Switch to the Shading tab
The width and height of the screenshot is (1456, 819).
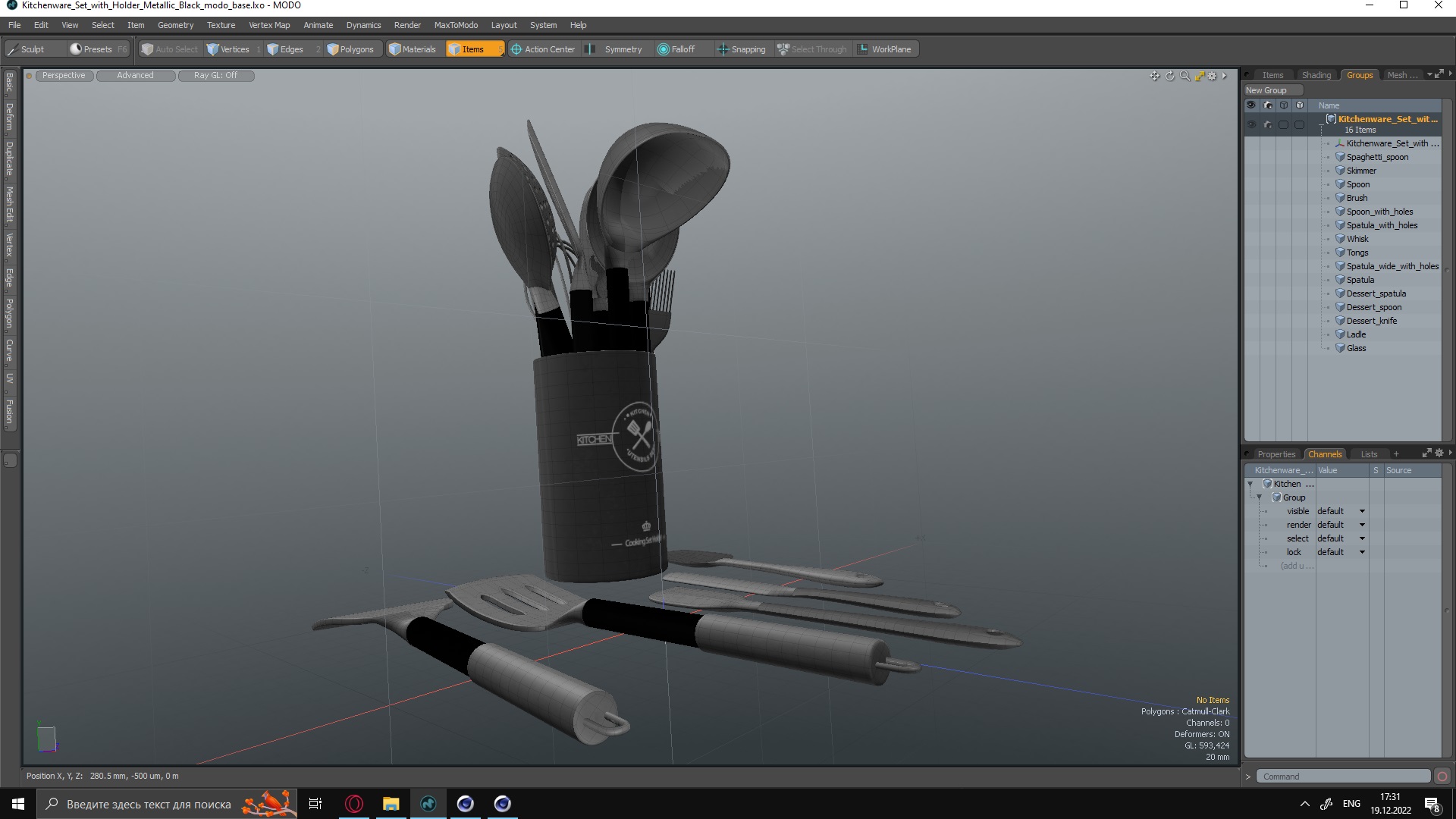click(x=1316, y=75)
